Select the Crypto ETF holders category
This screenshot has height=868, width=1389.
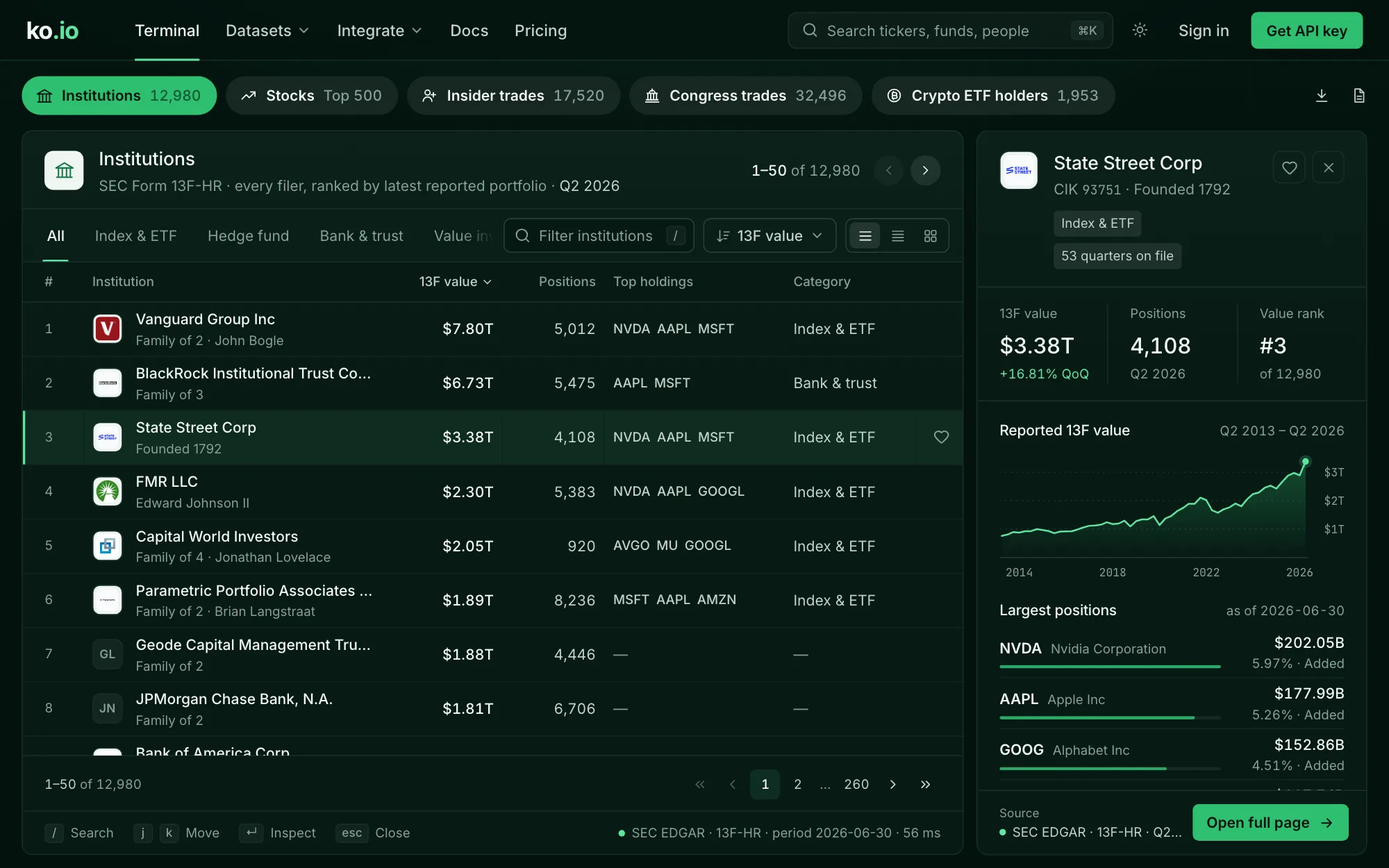pyautogui.click(x=993, y=96)
